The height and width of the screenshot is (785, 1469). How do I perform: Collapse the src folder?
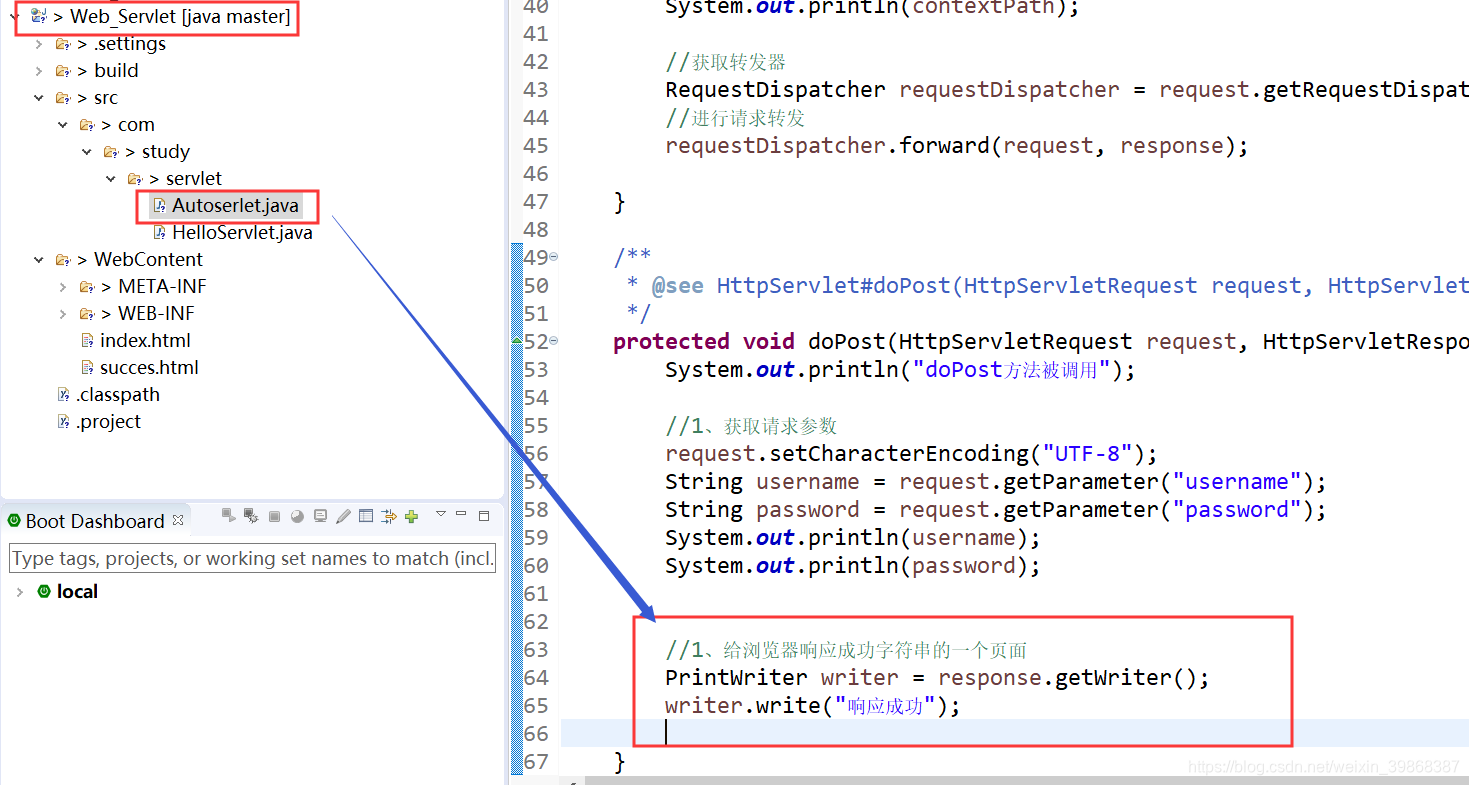38,98
